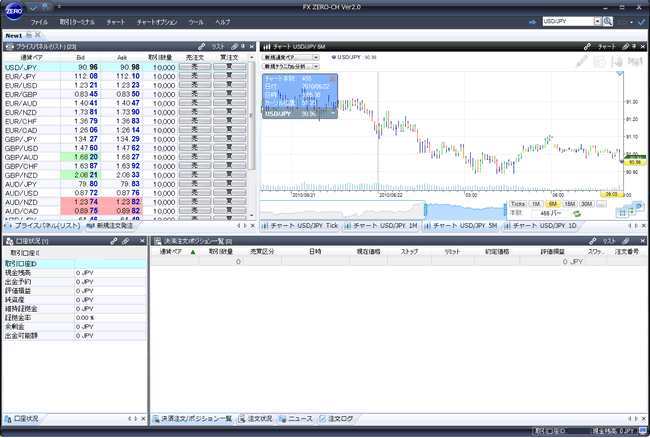
Task: Click the handshake tool icon on chart
Action: tap(635, 62)
